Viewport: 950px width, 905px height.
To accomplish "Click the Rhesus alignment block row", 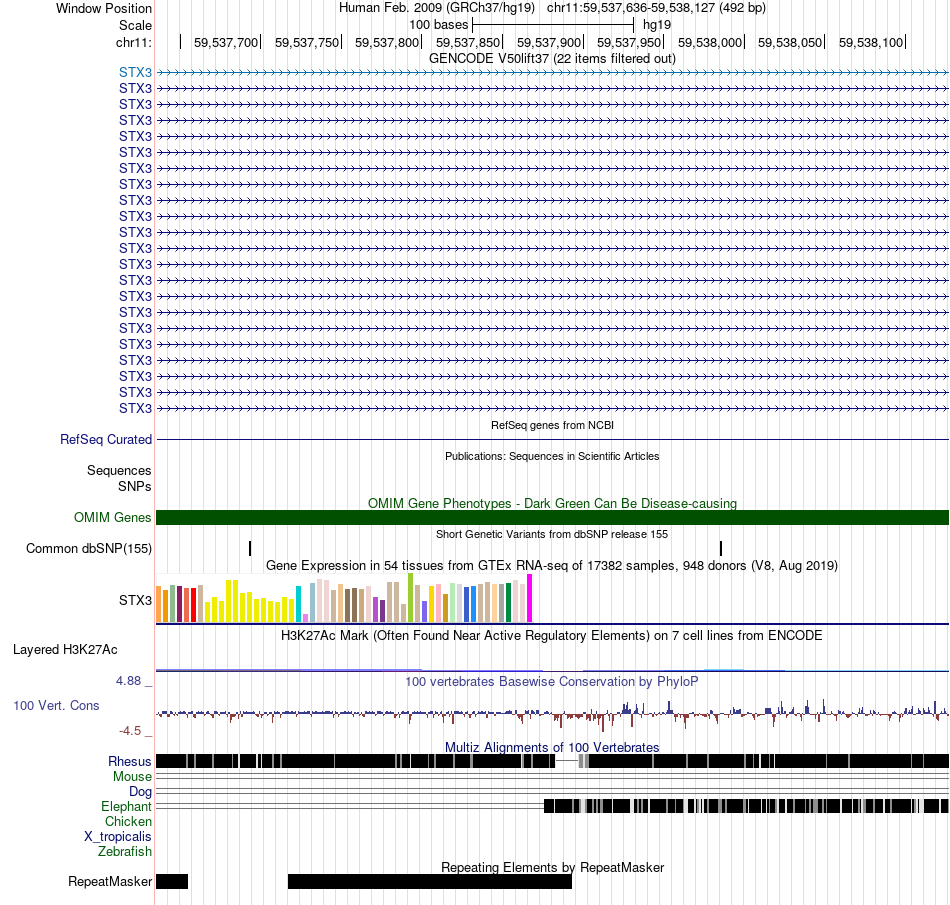I will pos(552,761).
